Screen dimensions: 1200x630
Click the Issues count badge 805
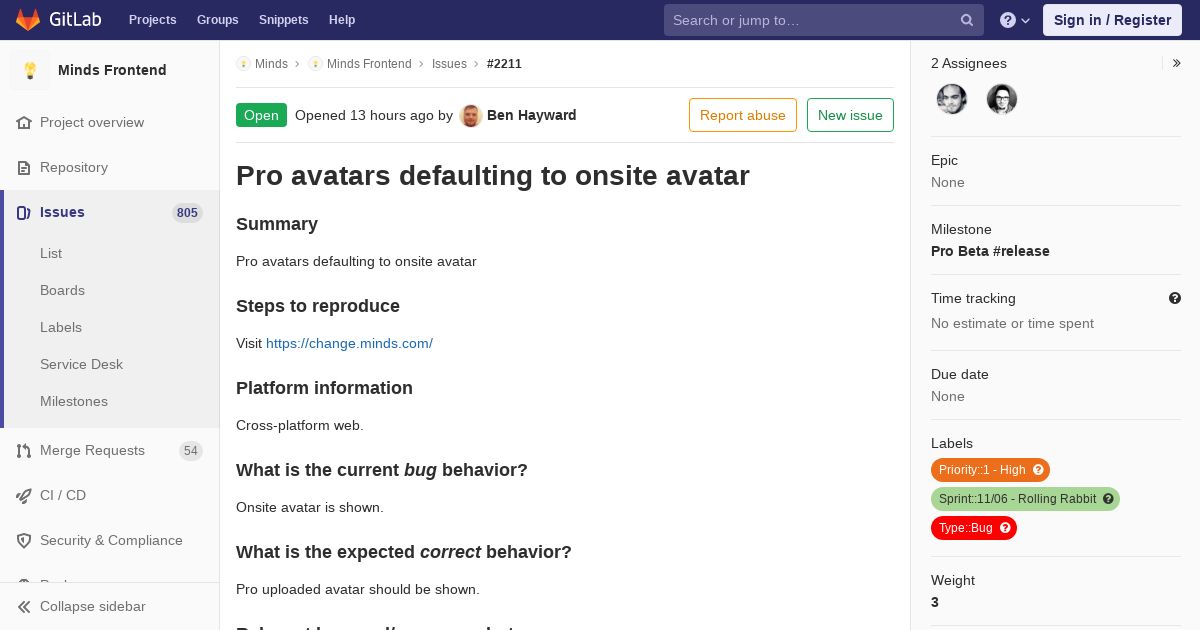(x=187, y=213)
